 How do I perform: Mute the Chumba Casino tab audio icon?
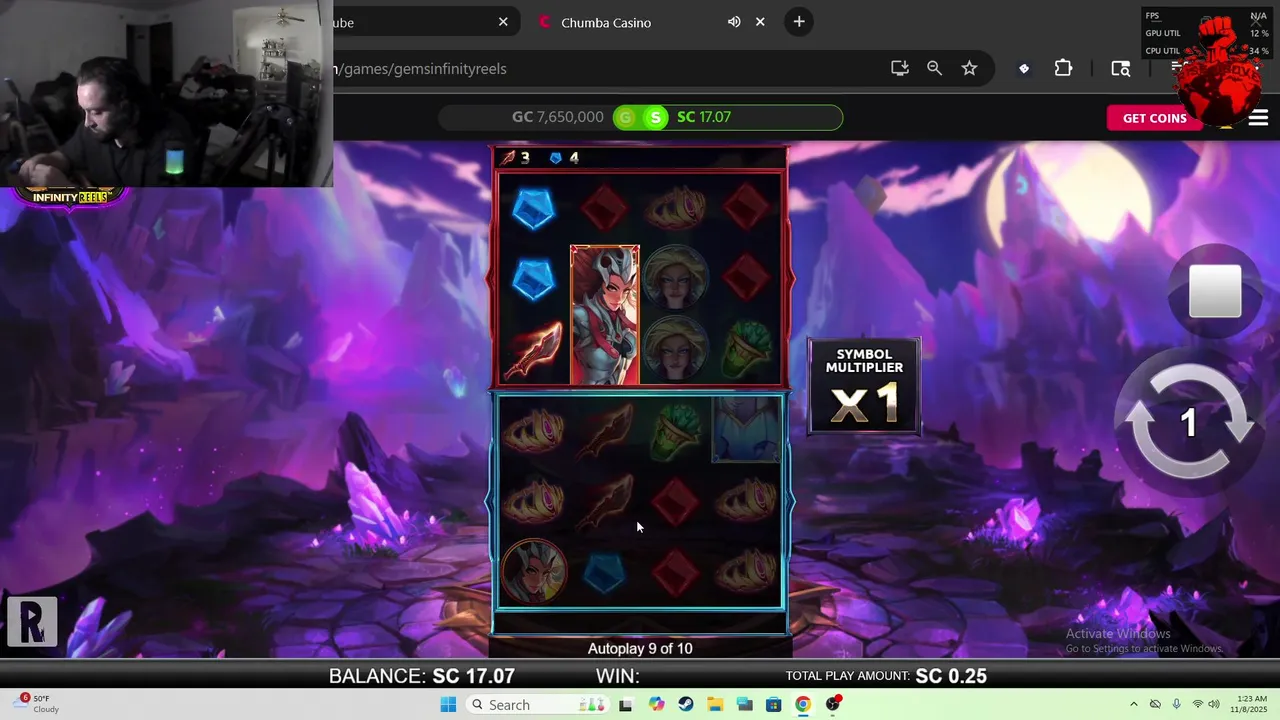(x=734, y=22)
